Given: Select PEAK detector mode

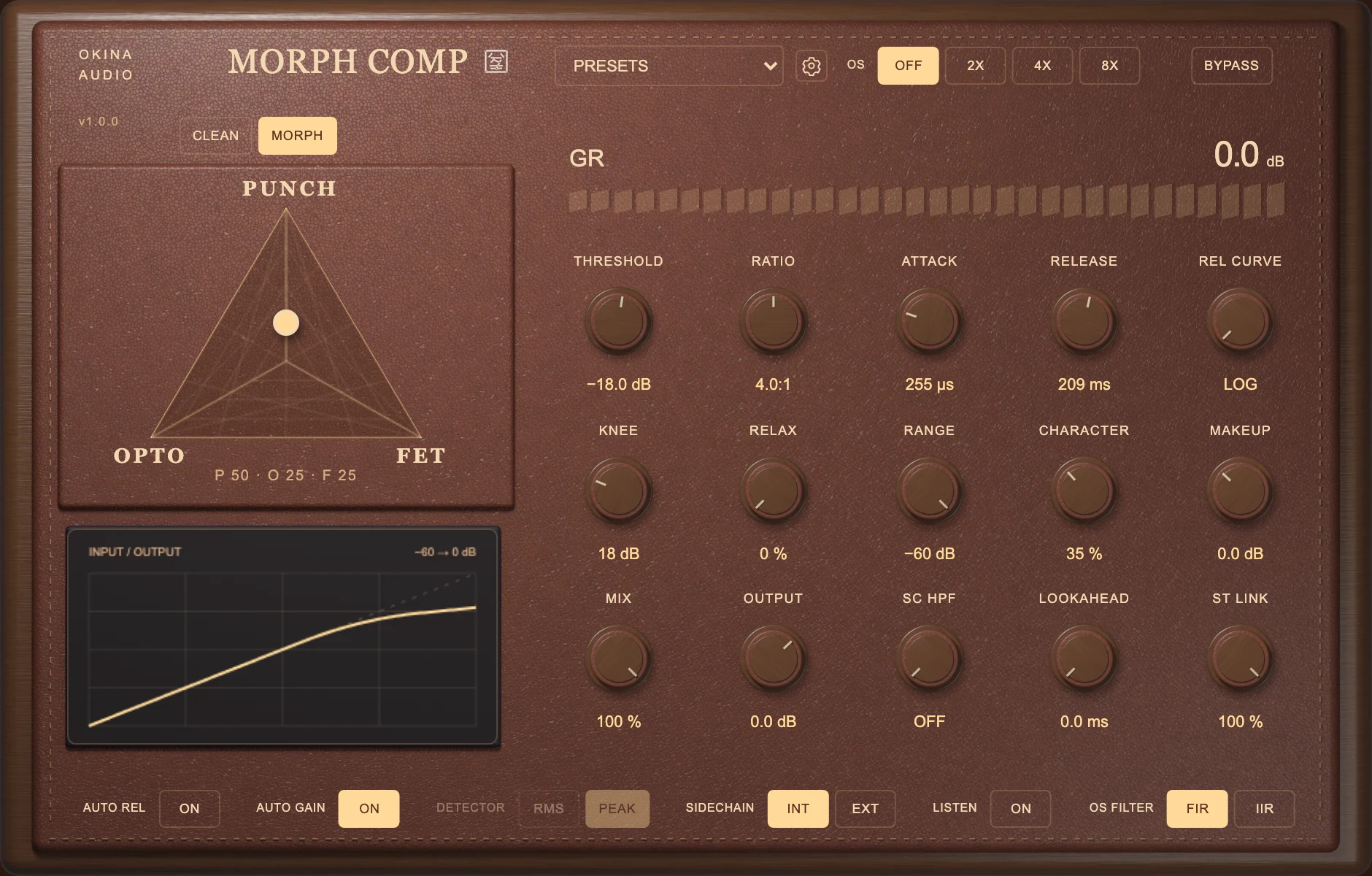Looking at the screenshot, I should (617, 809).
